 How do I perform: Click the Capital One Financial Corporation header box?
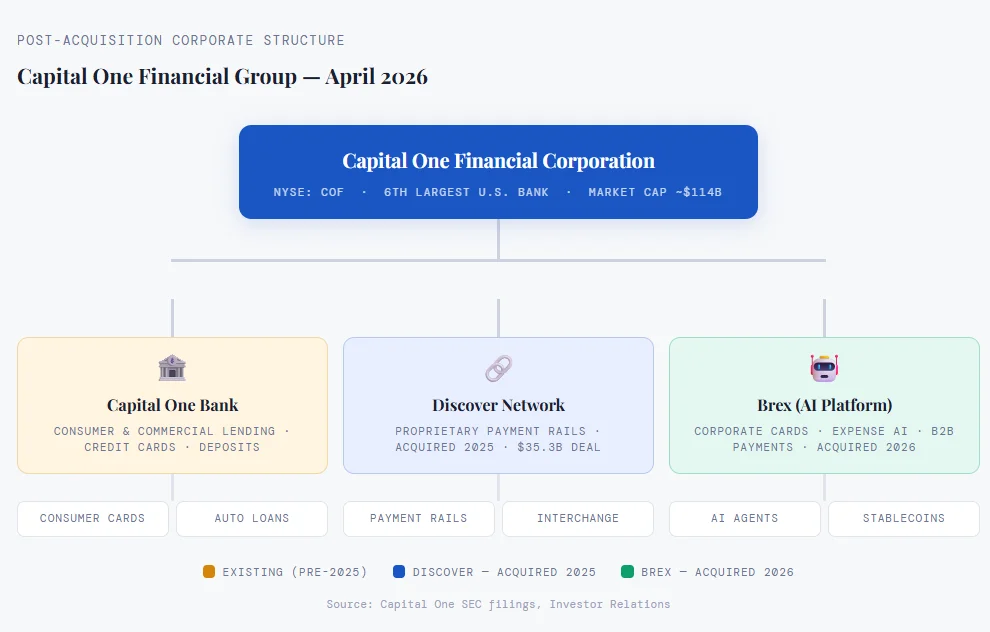498,172
